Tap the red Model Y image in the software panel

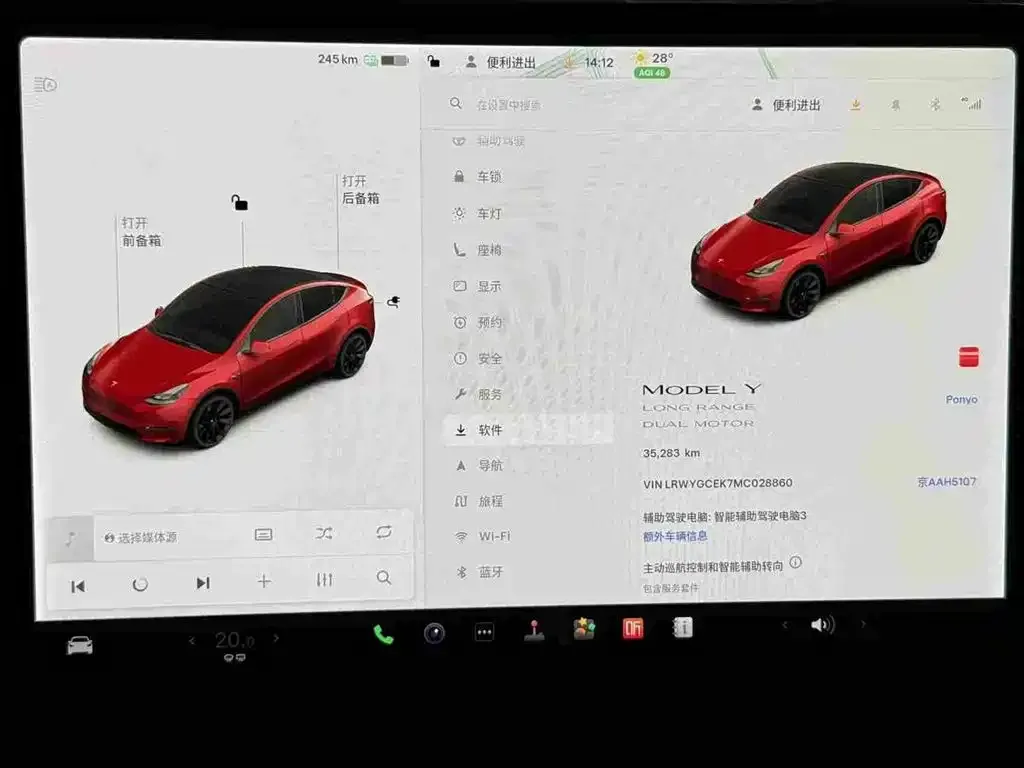point(819,240)
